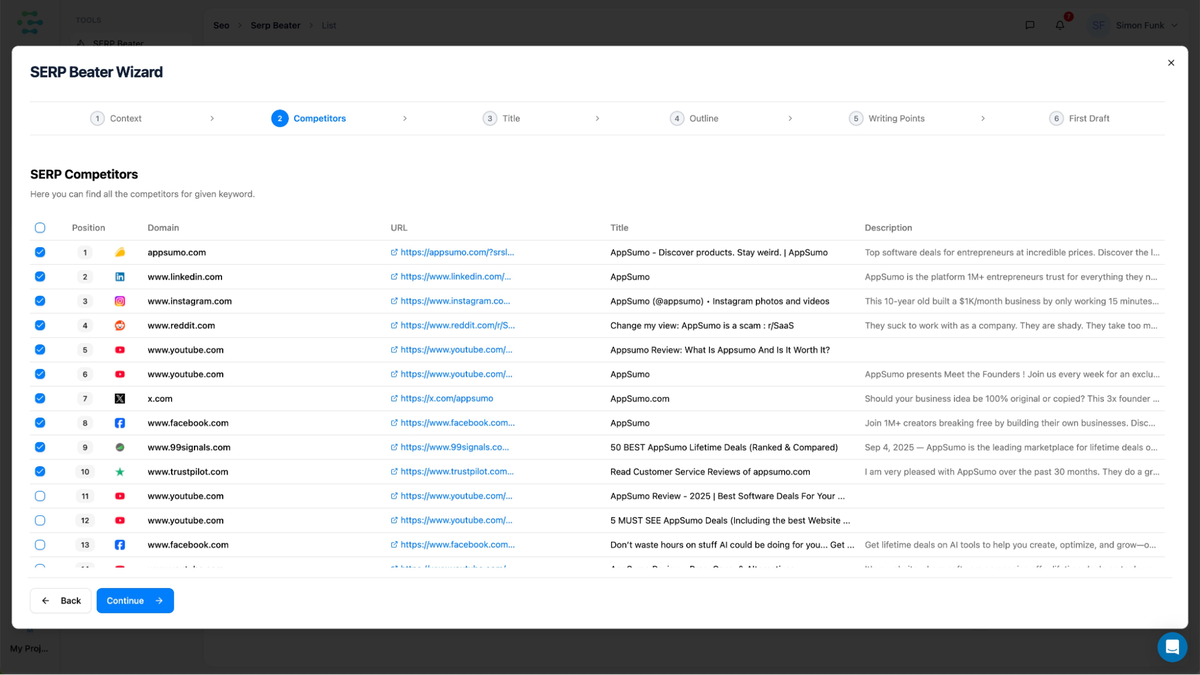Viewport: 1200px width, 675px height.
Task: Toggle the select-all checkbox in table header
Action: pos(40,227)
